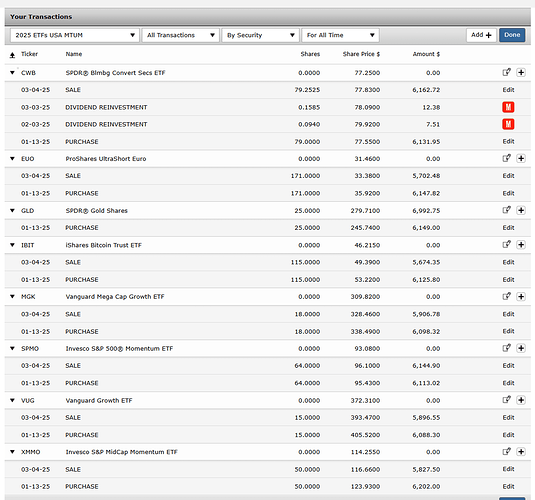Open the edit note icon for EUO
This screenshot has height=500, width=535.
507,158
